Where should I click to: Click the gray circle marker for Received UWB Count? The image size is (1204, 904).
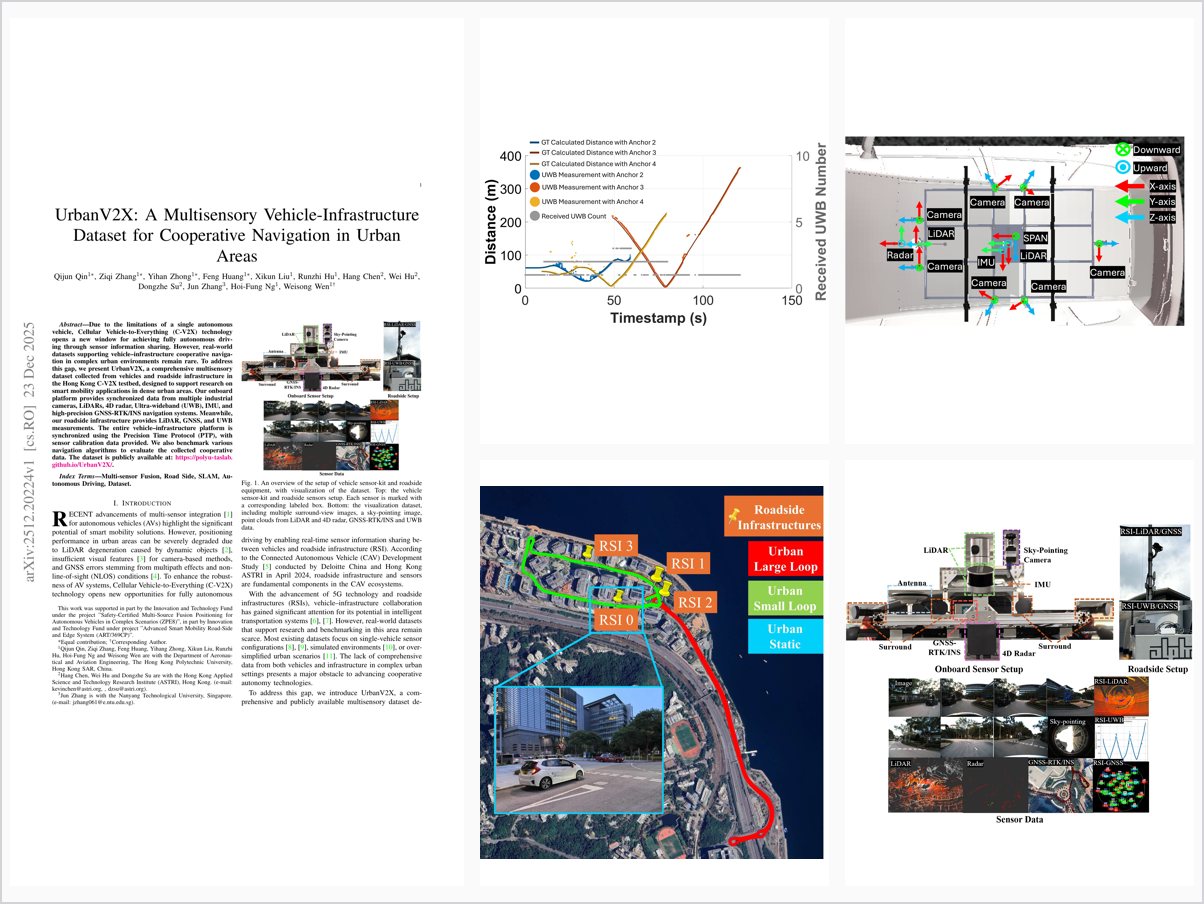click(x=537, y=215)
